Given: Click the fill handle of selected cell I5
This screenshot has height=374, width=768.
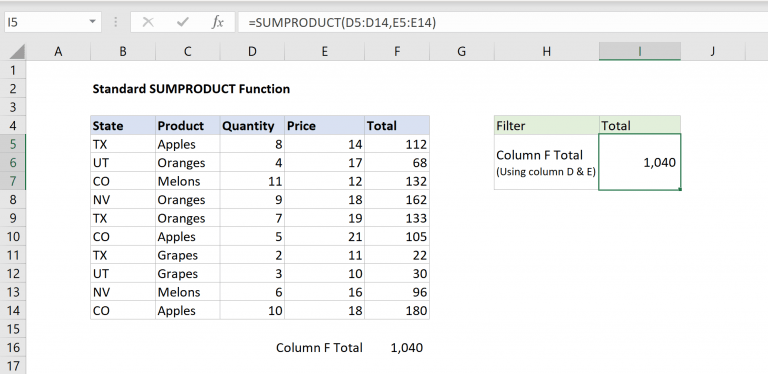Looking at the screenshot, I should pos(680,189).
